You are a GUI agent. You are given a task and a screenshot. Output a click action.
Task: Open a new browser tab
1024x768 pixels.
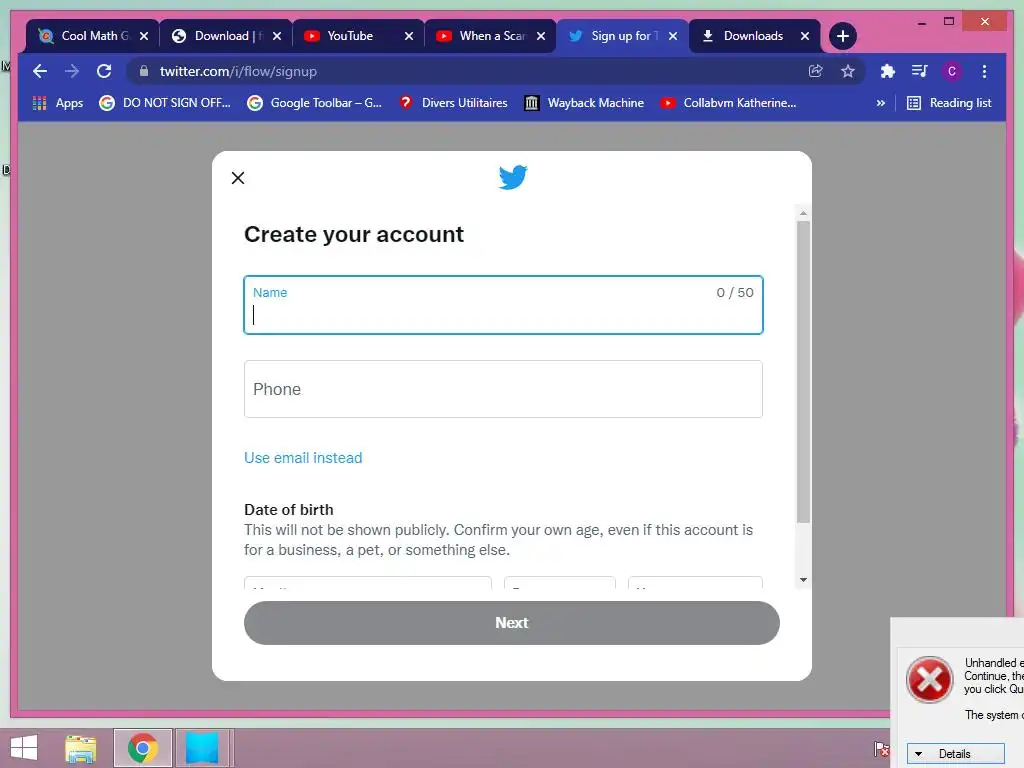pos(842,36)
